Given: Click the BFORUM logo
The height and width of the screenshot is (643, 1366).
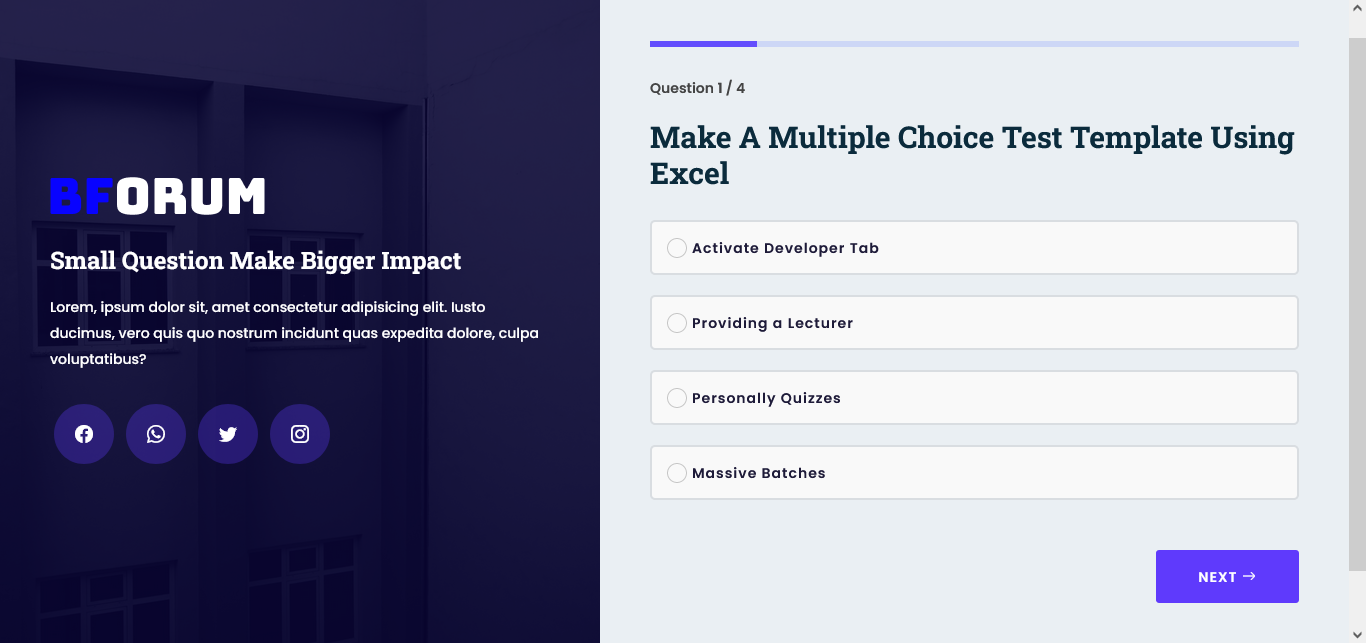Looking at the screenshot, I should (158, 196).
